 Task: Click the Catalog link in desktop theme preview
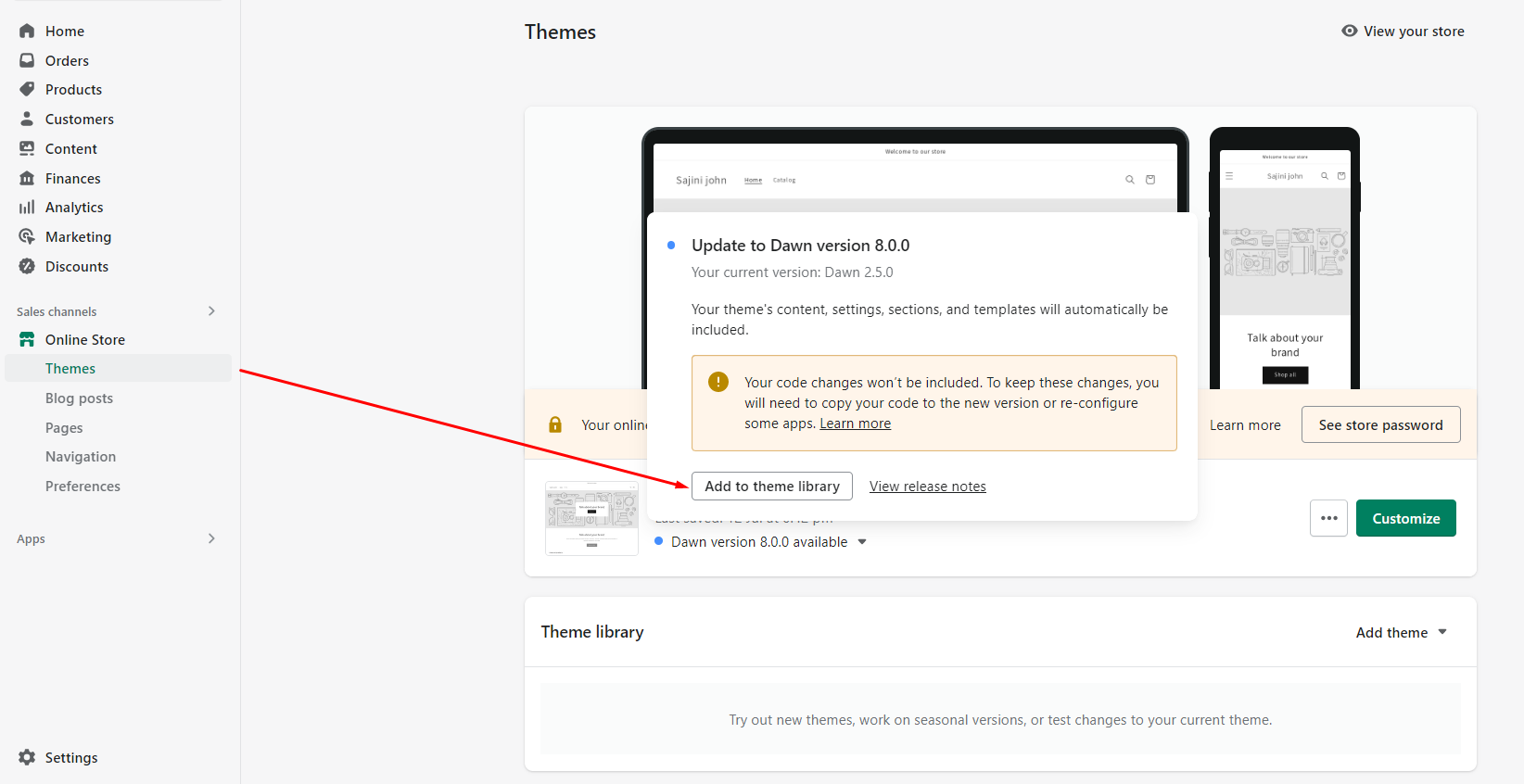(x=784, y=180)
